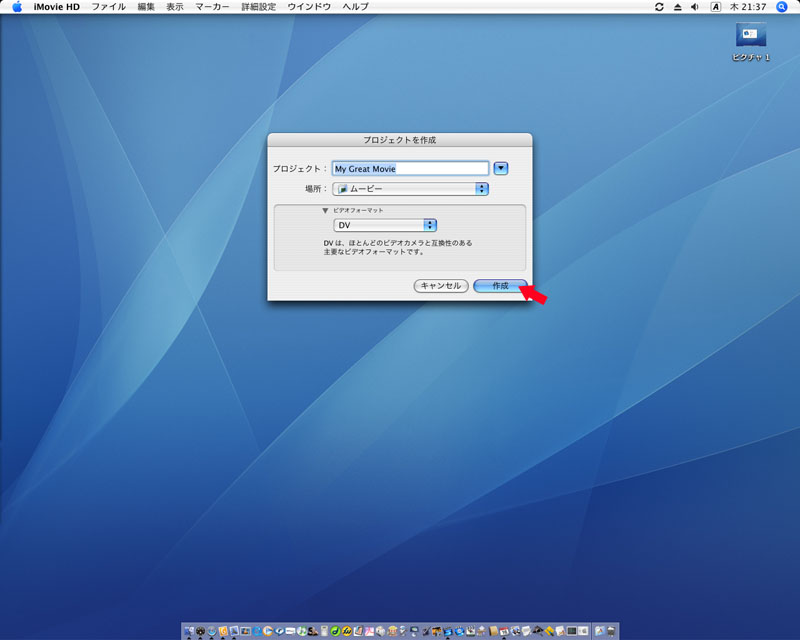Open the 編集 menu
800x640 pixels.
click(x=146, y=7)
